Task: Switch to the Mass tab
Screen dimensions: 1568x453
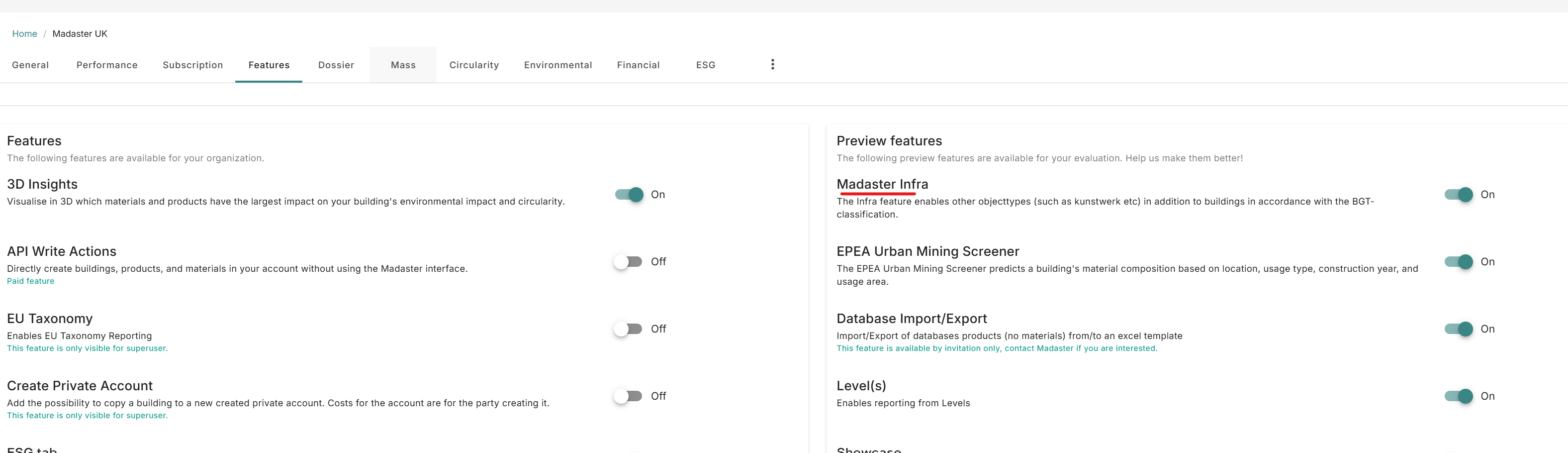Action: tap(403, 65)
